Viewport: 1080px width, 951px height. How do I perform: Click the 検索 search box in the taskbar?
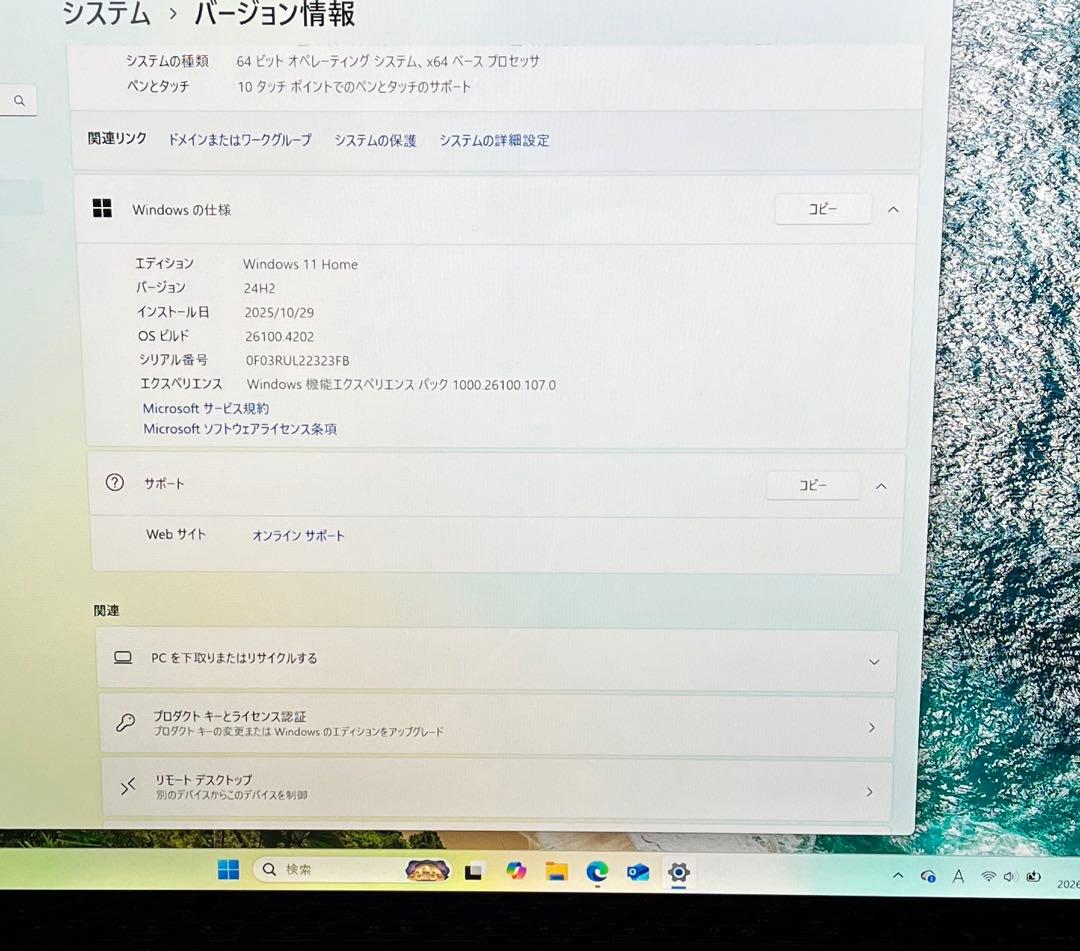340,870
